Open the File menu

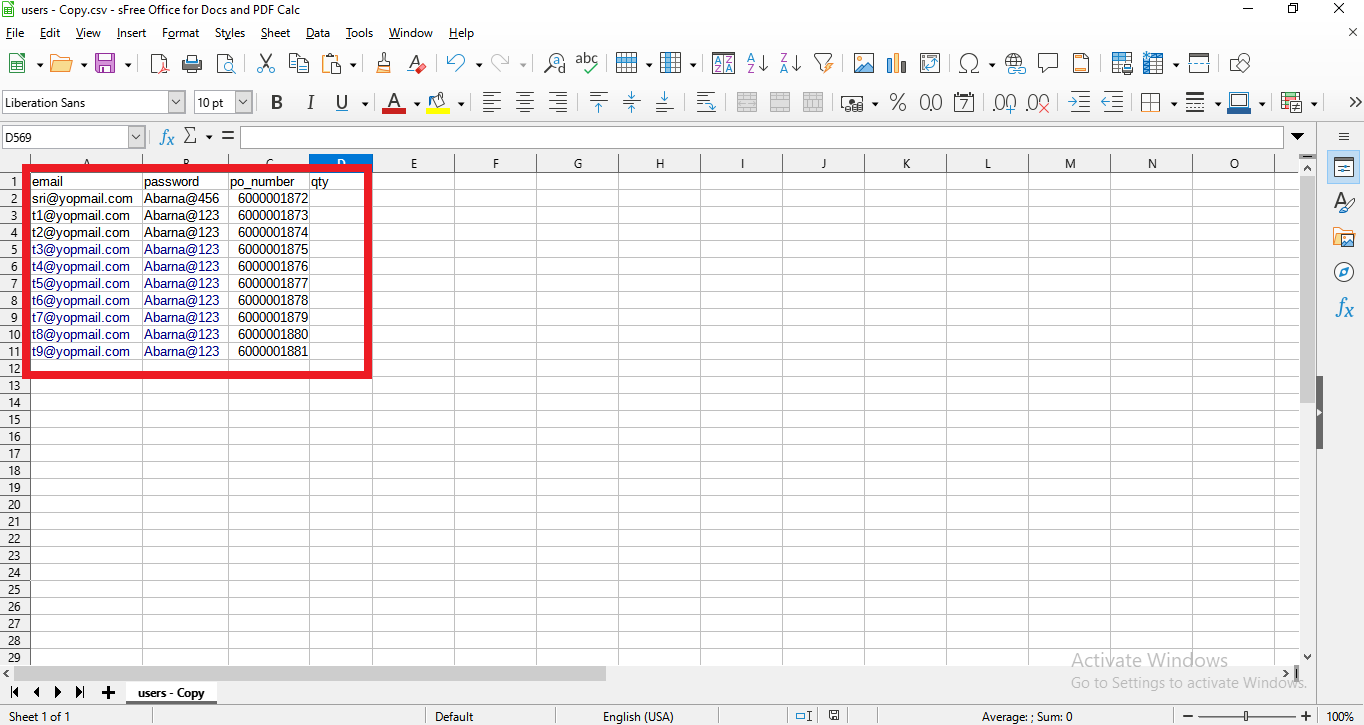15,33
